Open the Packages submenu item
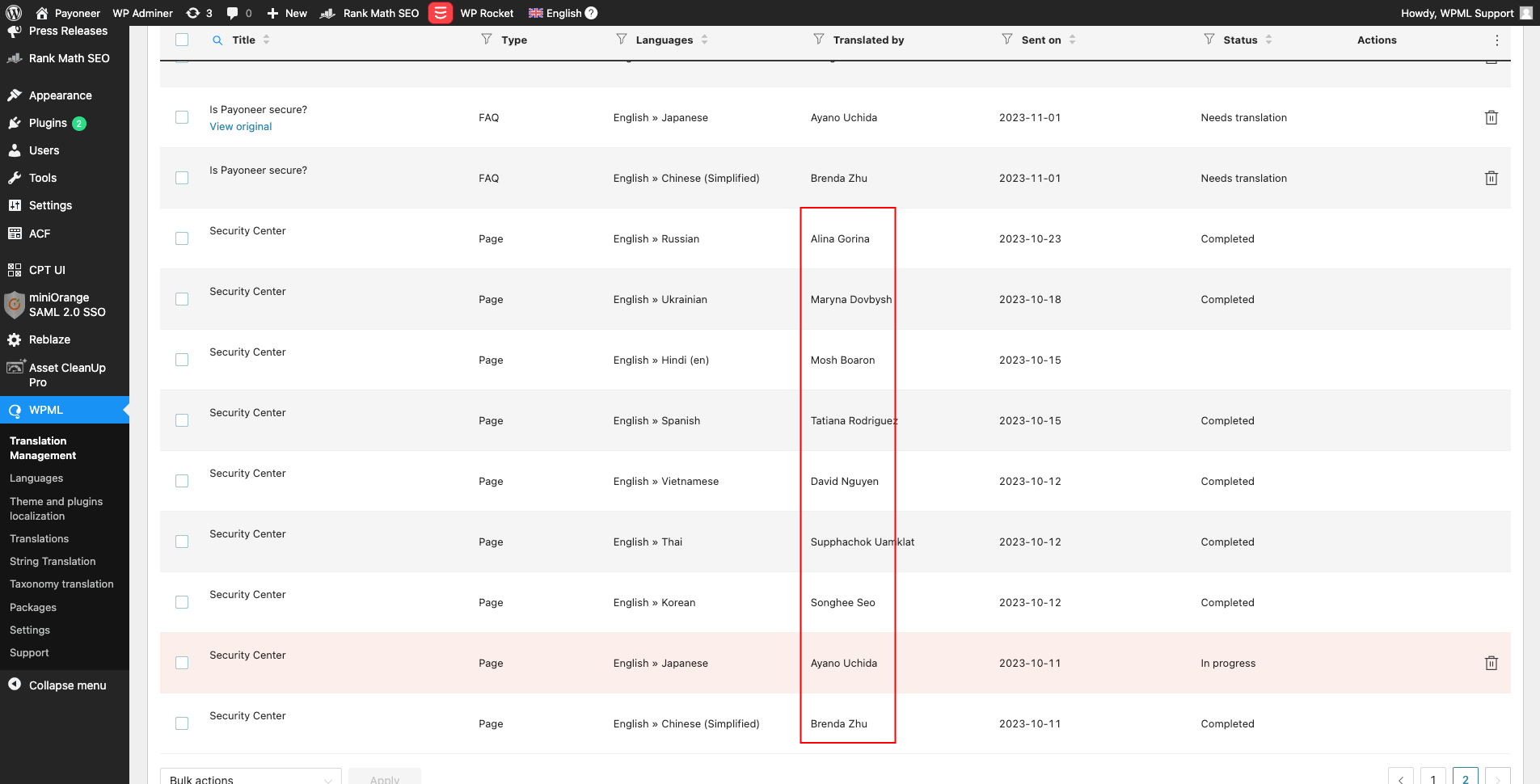 (33, 607)
